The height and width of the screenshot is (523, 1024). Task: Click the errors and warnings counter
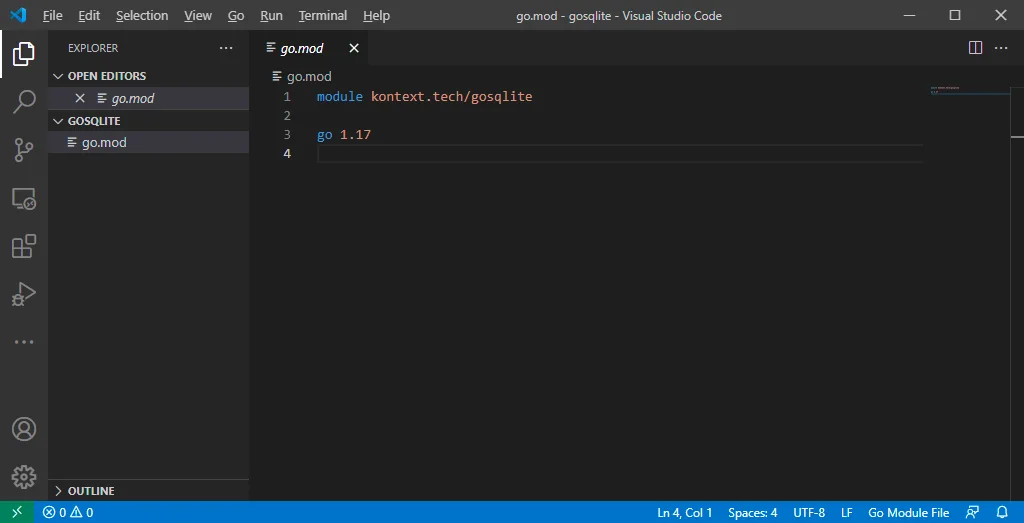coord(68,513)
